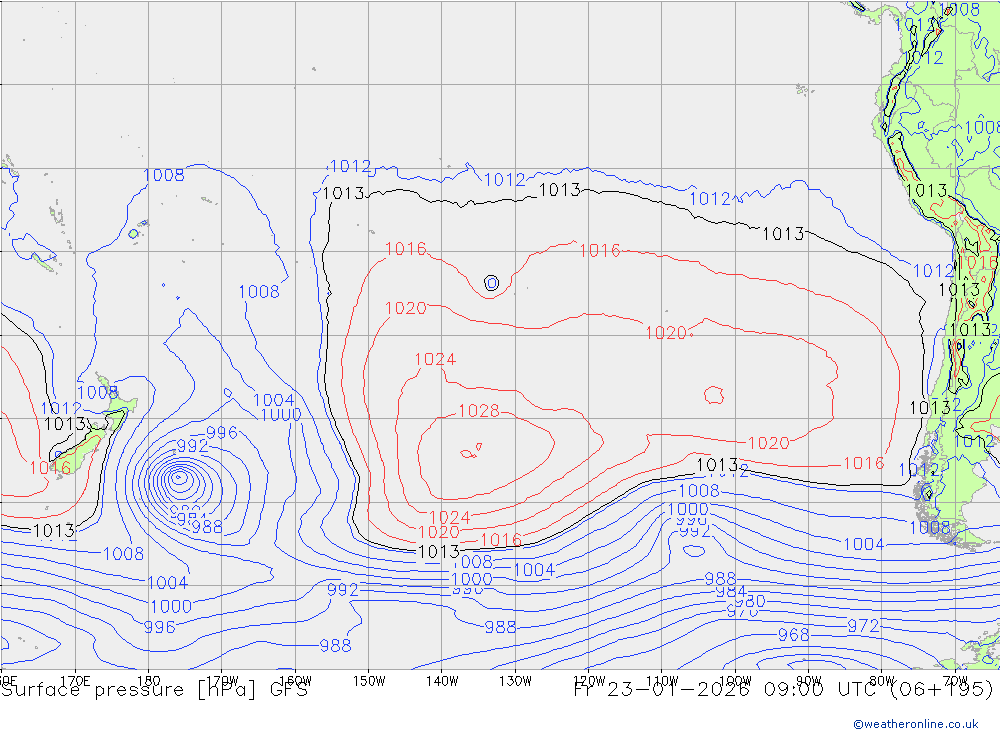Screen dimensions: 1000x733
Task: Click the 150W longitude axis label
Action: (x=369, y=681)
